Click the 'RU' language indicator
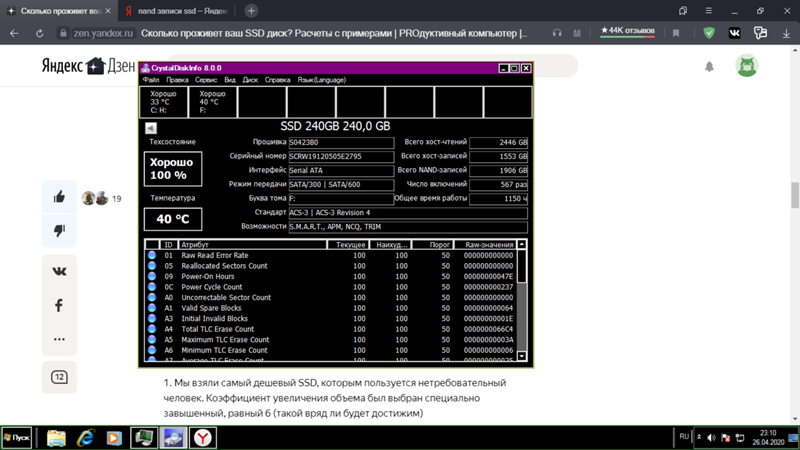This screenshot has height=450, width=800. [684, 437]
